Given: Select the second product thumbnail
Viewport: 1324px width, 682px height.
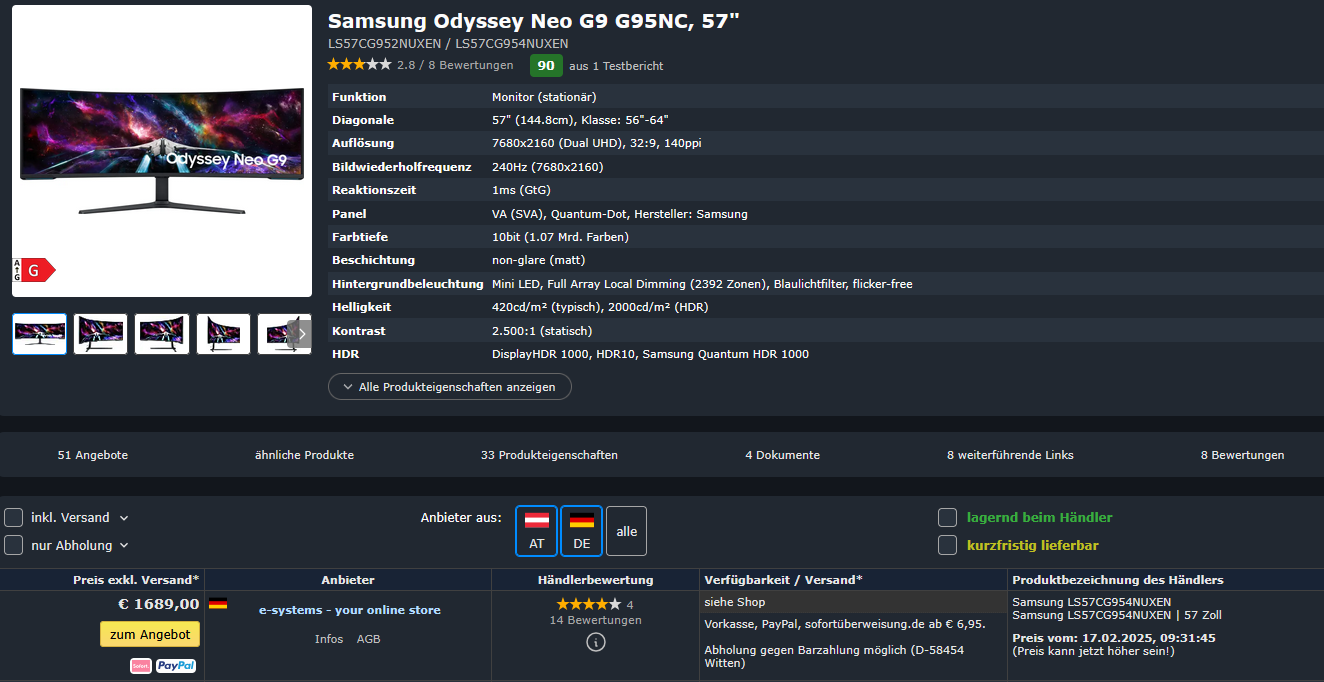Looking at the screenshot, I should tap(101, 334).
